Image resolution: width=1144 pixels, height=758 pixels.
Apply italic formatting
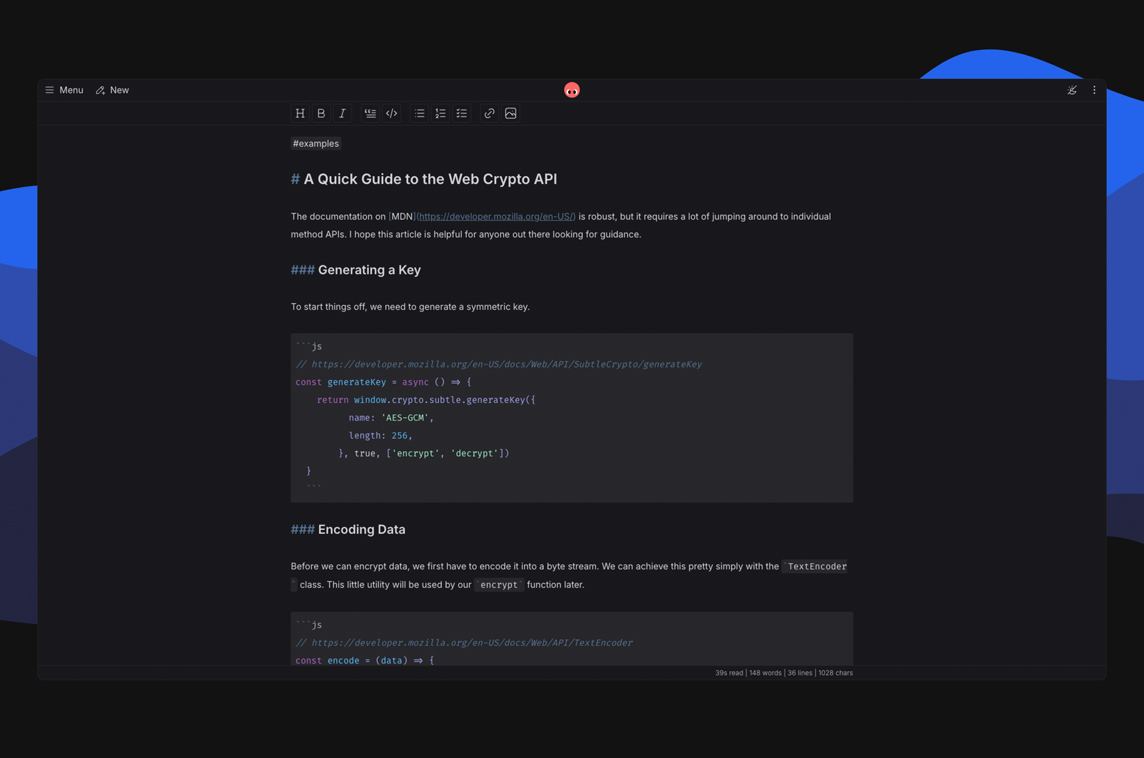[x=342, y=114]
